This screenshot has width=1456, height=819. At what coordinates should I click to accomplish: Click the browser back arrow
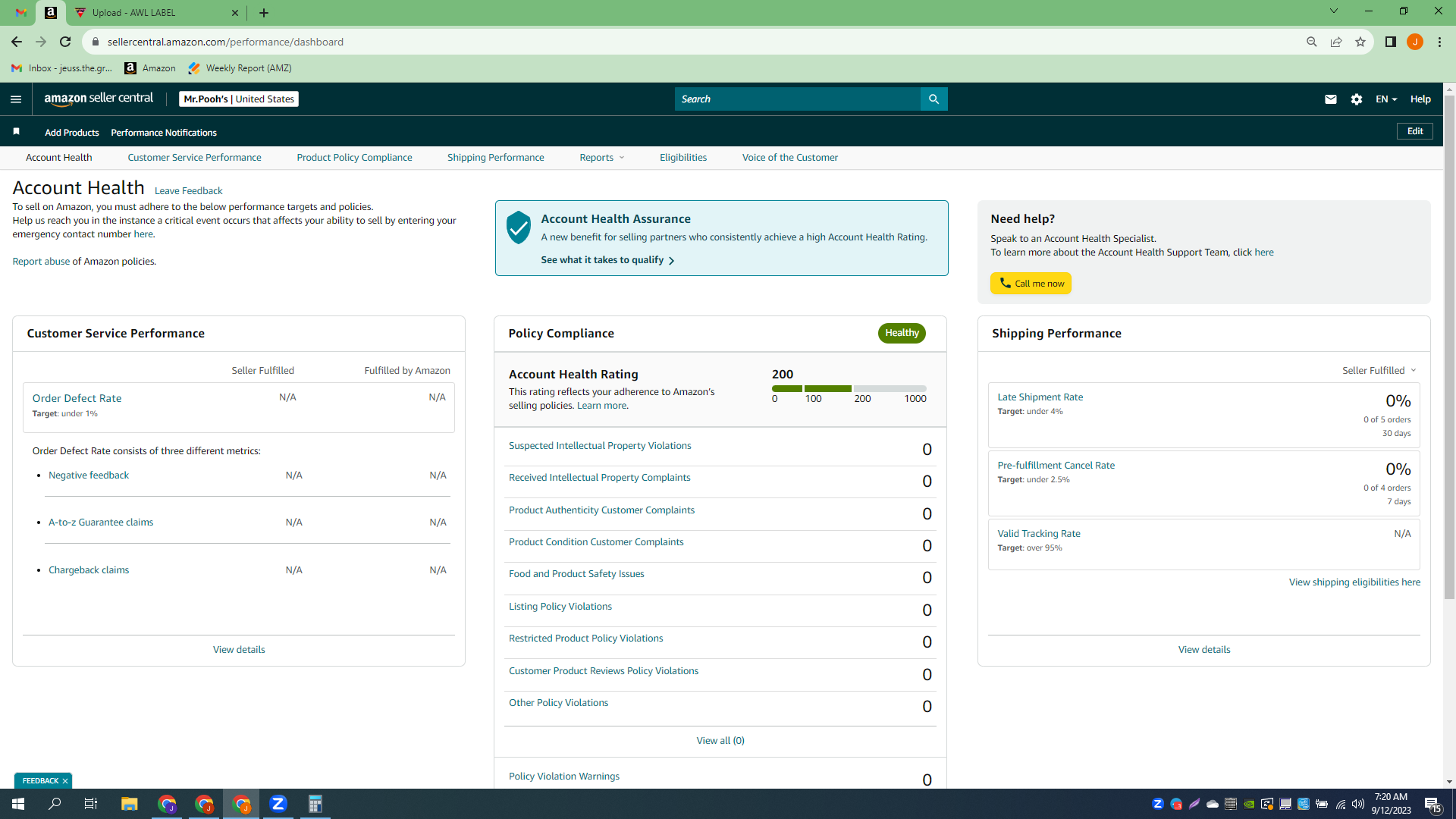[17, 42]
